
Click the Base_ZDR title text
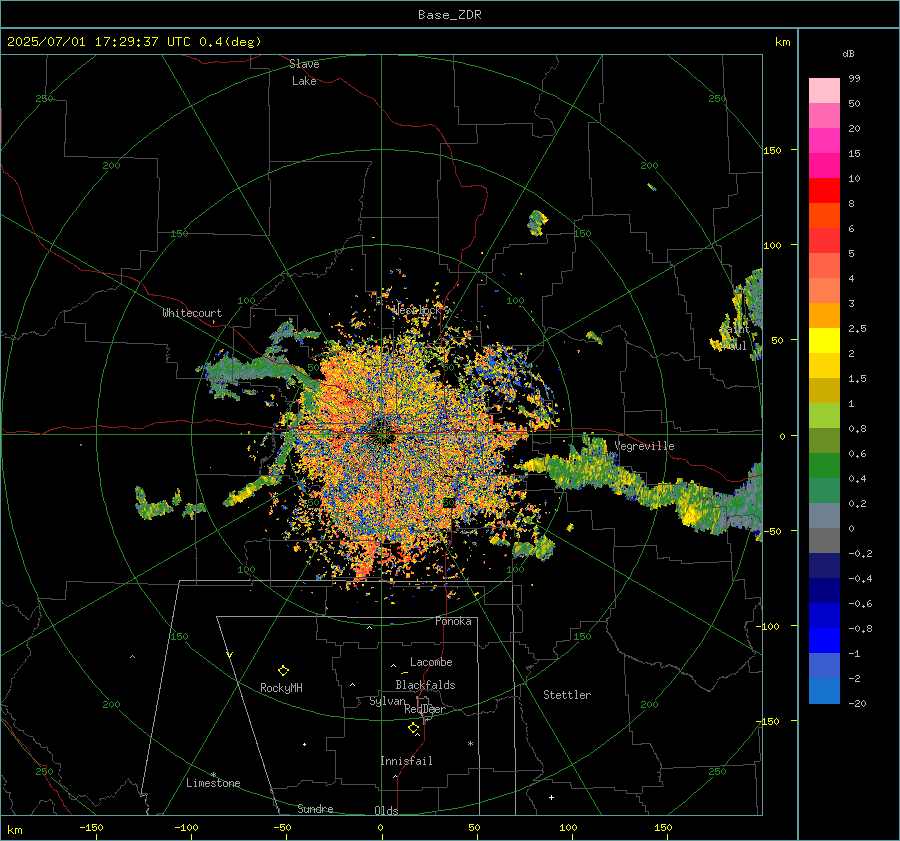(449, 15)
